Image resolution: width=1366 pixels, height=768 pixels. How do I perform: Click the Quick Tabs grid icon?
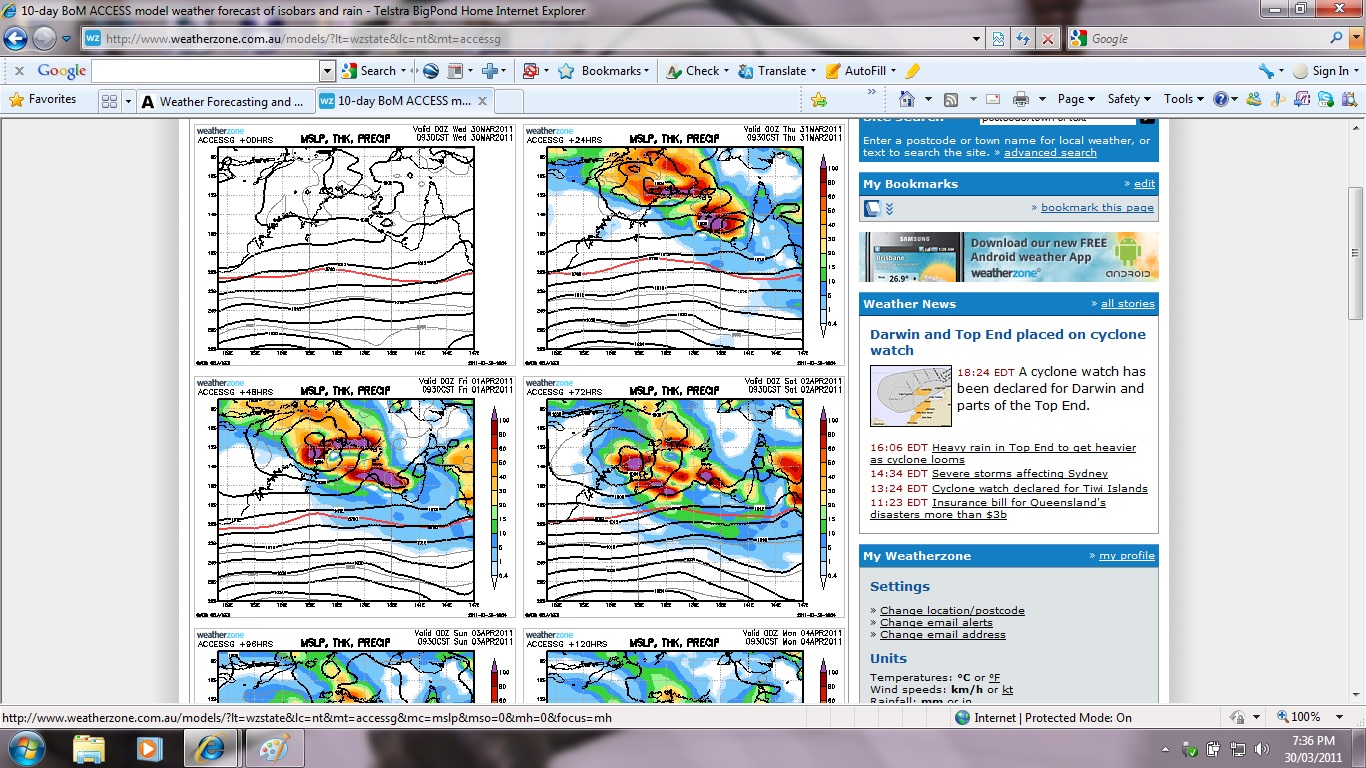pos(109,101)
